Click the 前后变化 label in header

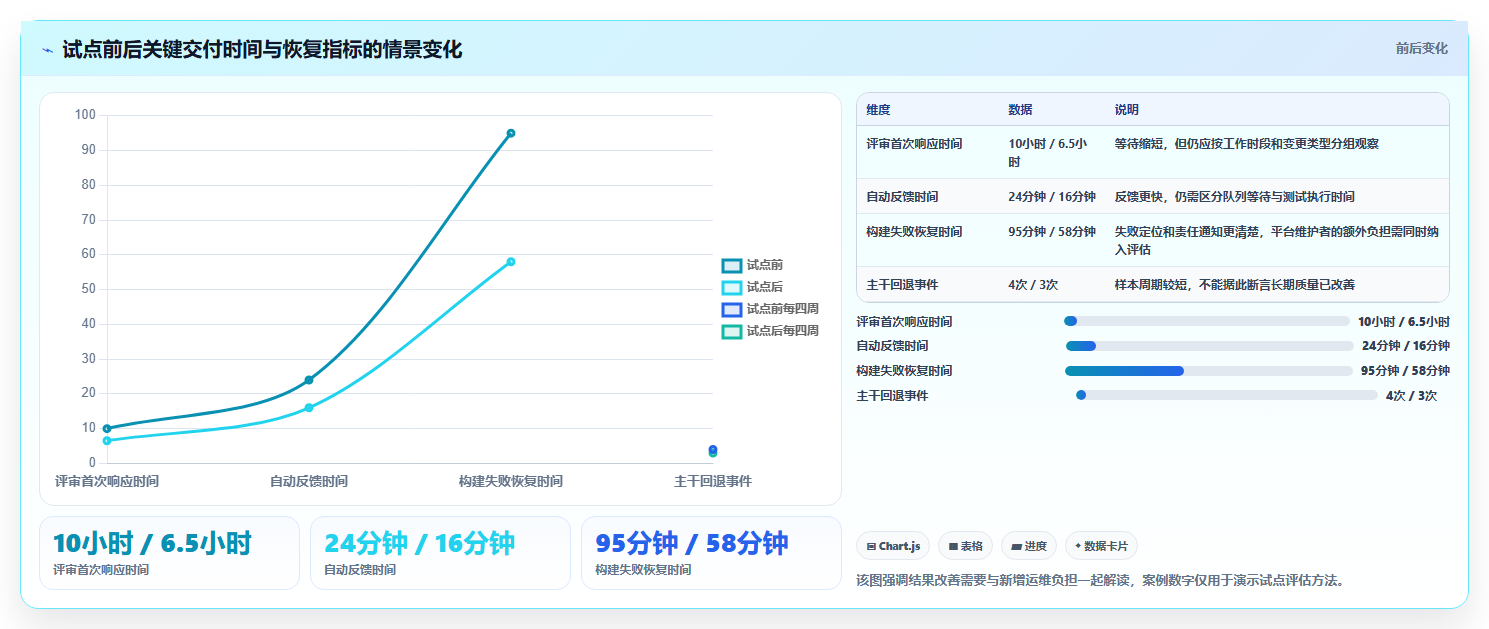point(1421,48)
